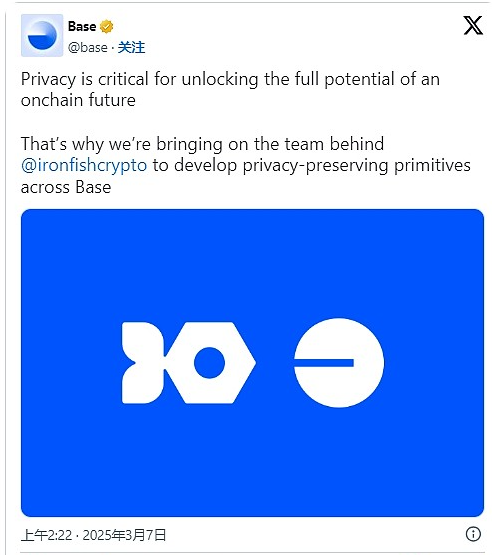Screen dimensions: 492x555
Task: Click the white Base circle logo
Action: tap(339, 363)
